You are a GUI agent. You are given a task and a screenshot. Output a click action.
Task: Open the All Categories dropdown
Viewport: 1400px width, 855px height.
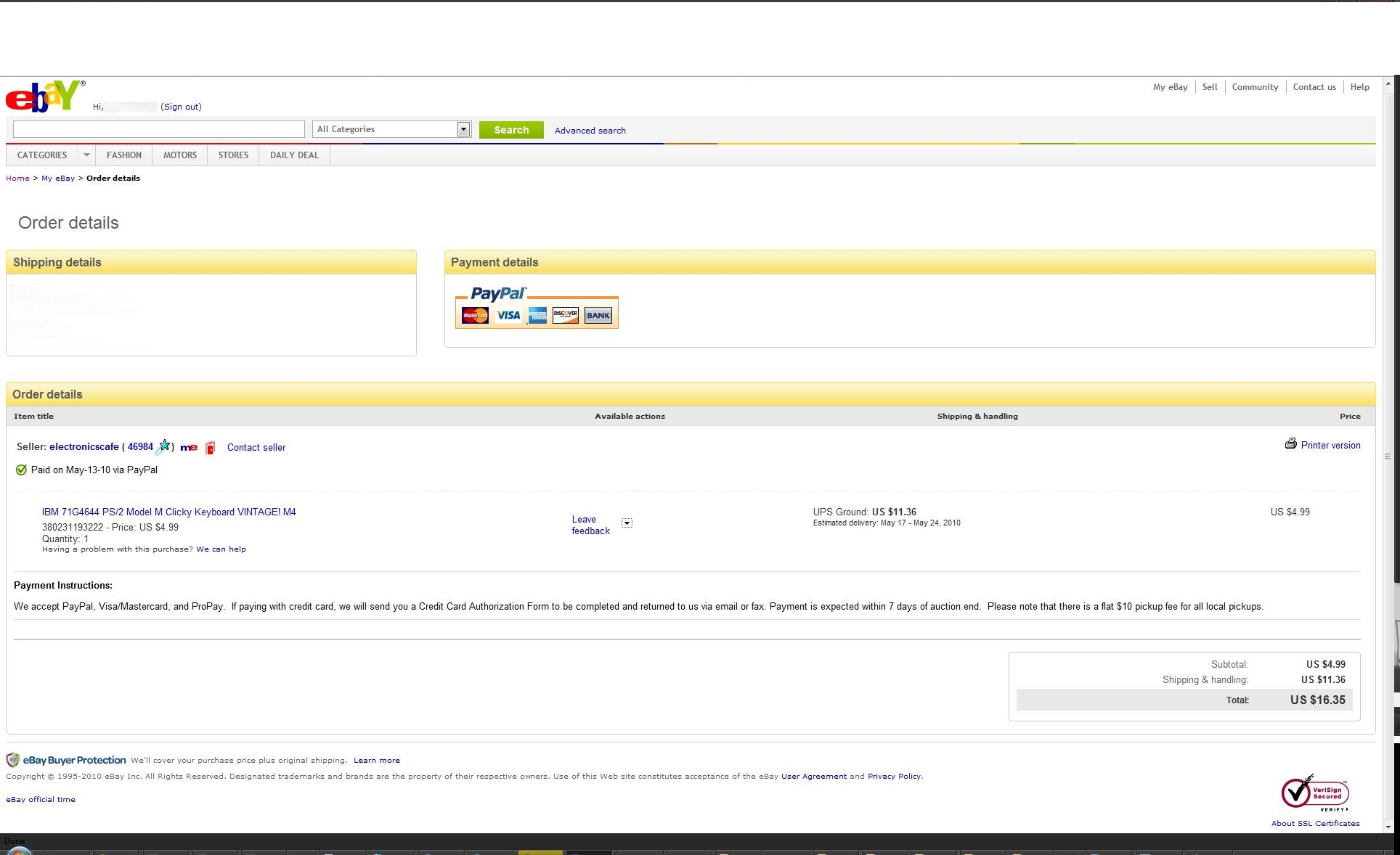(392, 129)
